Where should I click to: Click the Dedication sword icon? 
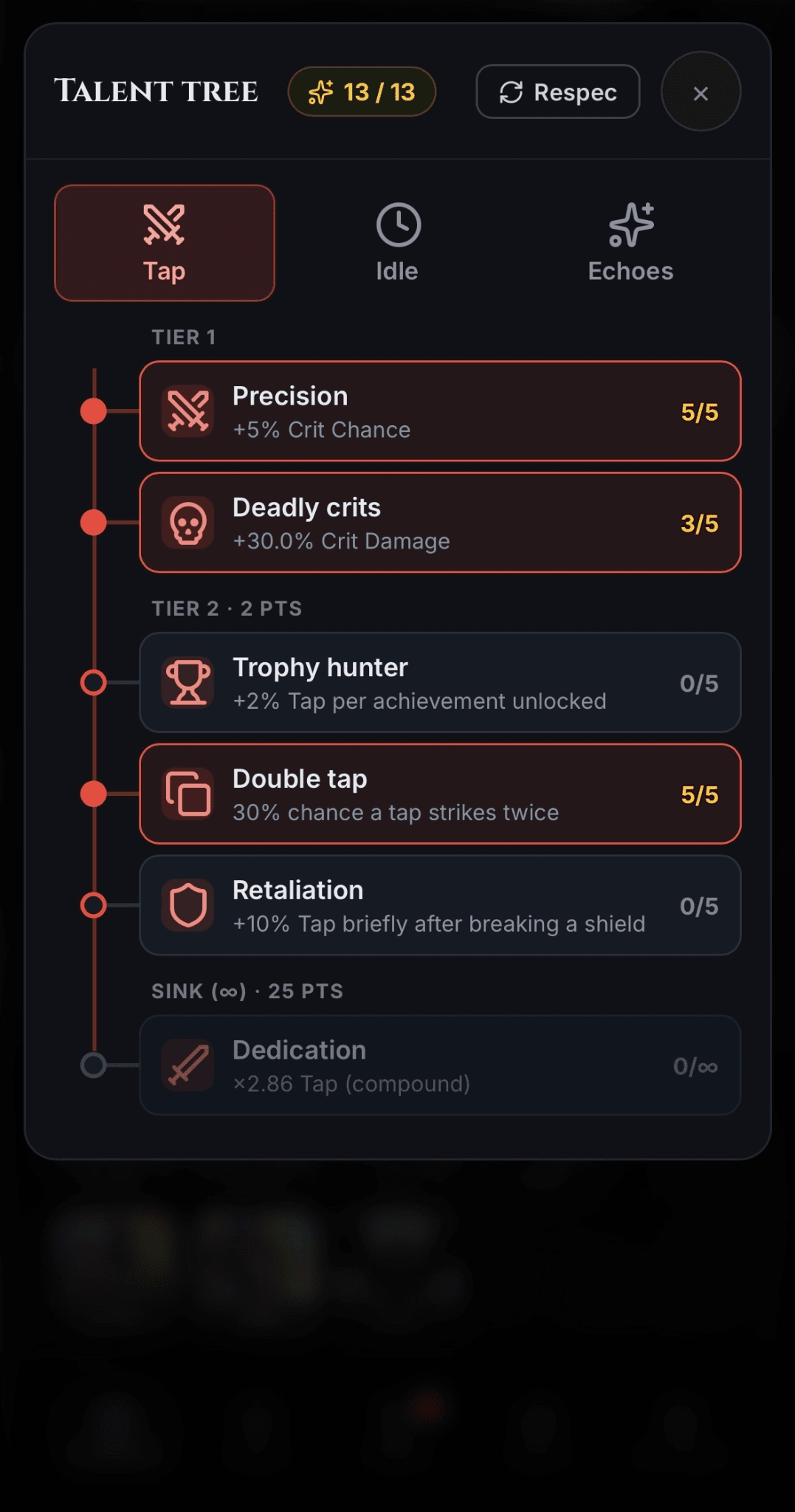[187, 1065]
